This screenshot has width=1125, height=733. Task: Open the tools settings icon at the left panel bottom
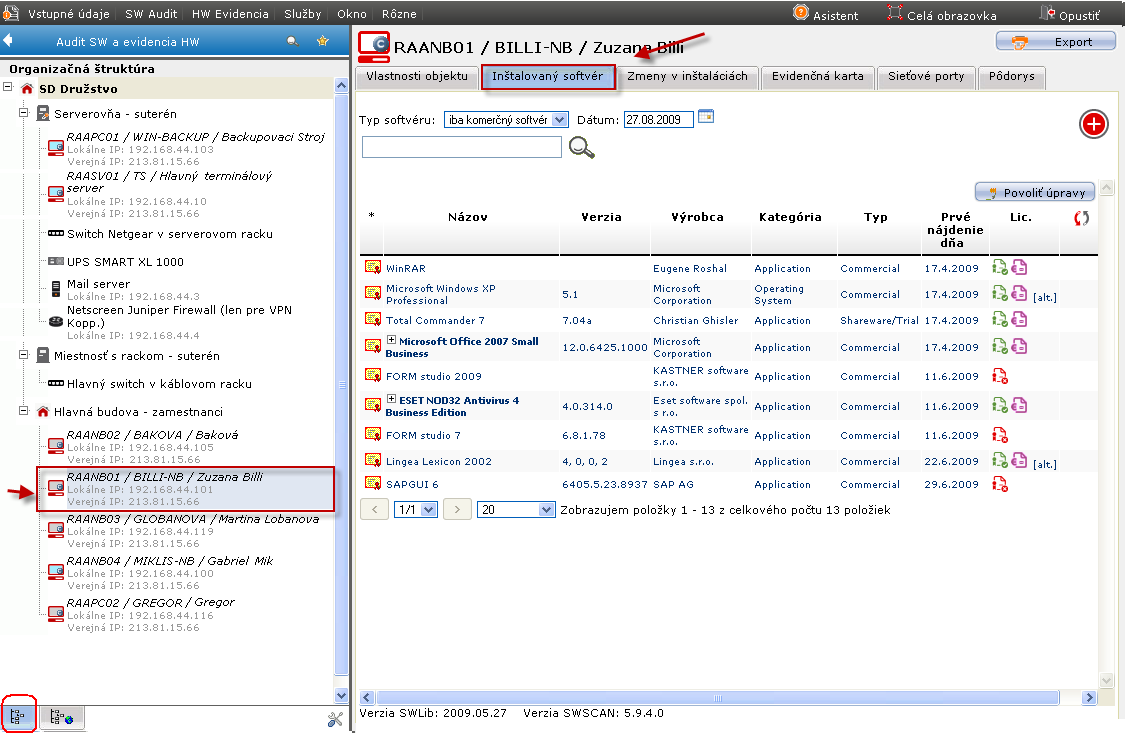[334, 719]
